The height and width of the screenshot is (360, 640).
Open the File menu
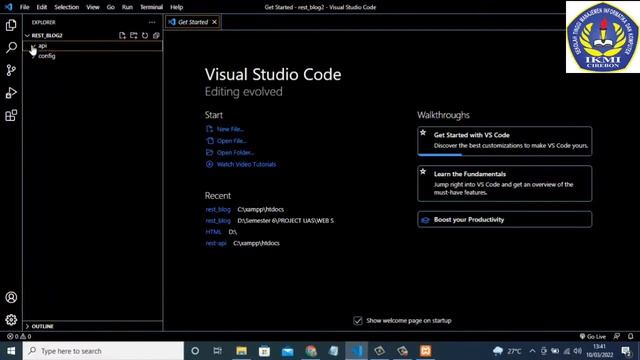tap(24, 7)
